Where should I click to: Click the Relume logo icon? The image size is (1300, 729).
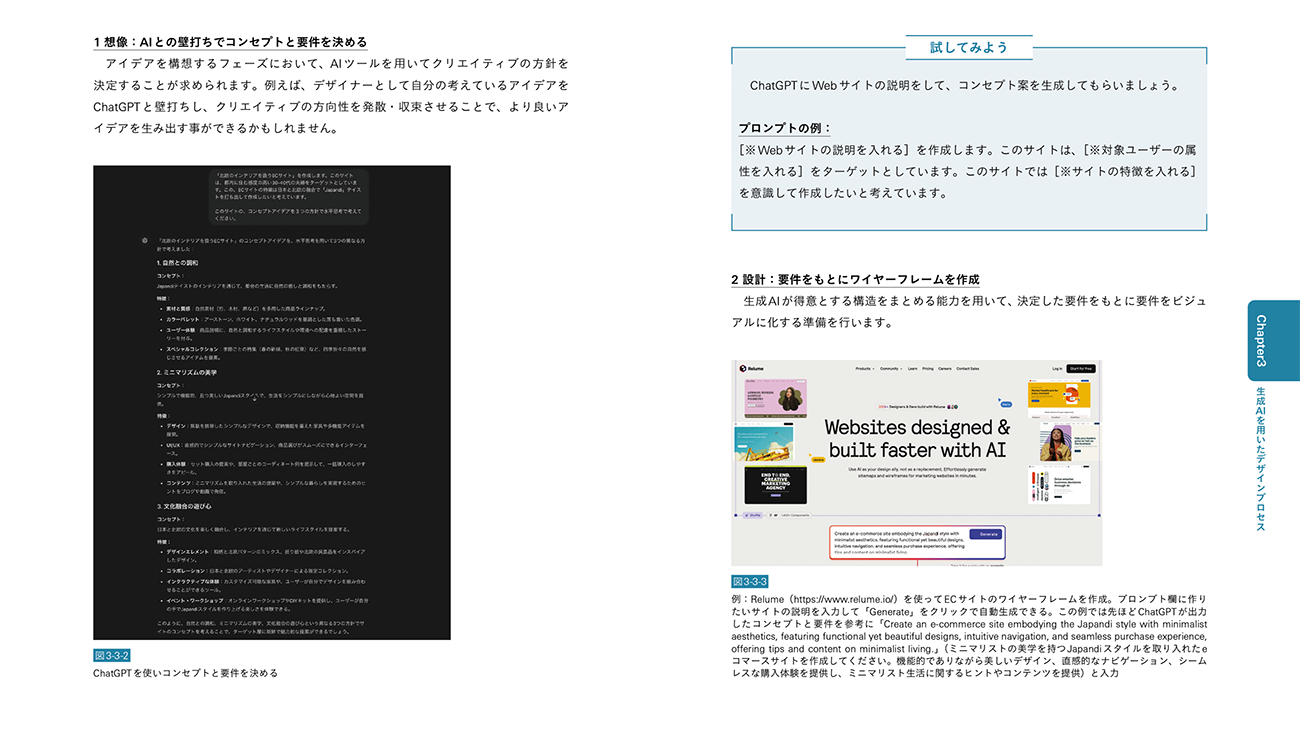click(743, 368)
